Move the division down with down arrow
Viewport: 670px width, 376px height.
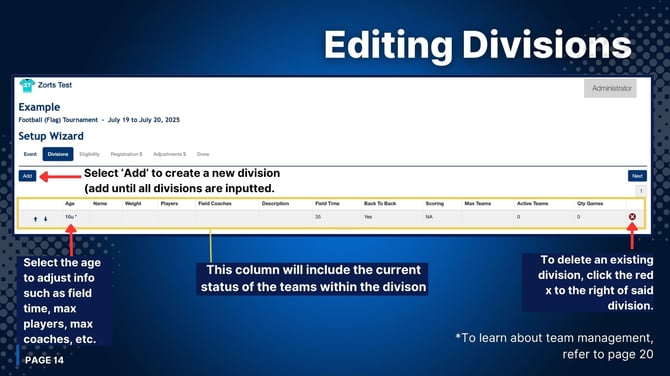46,219
